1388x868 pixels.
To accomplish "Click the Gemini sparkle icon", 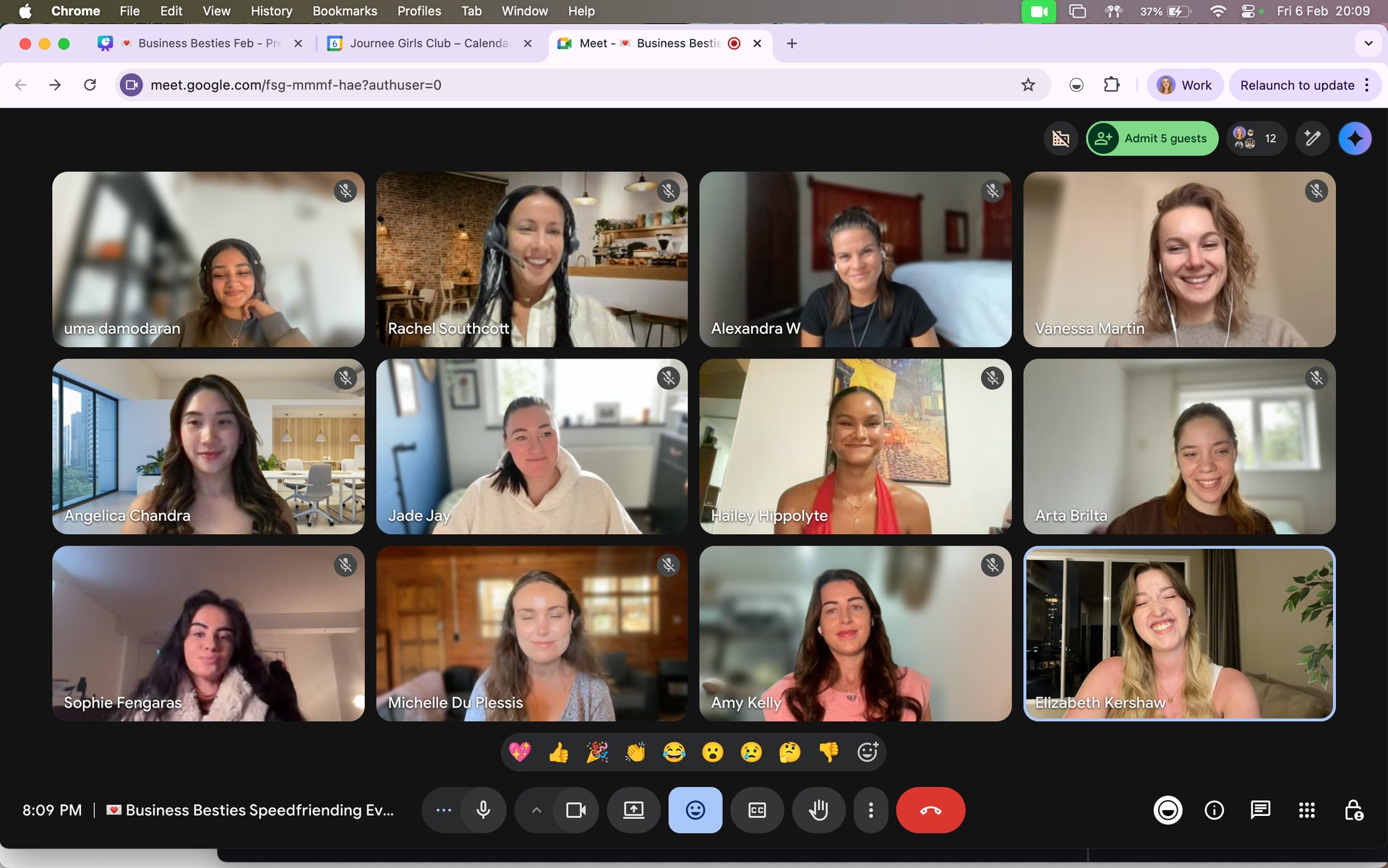I will point(1355,138).
